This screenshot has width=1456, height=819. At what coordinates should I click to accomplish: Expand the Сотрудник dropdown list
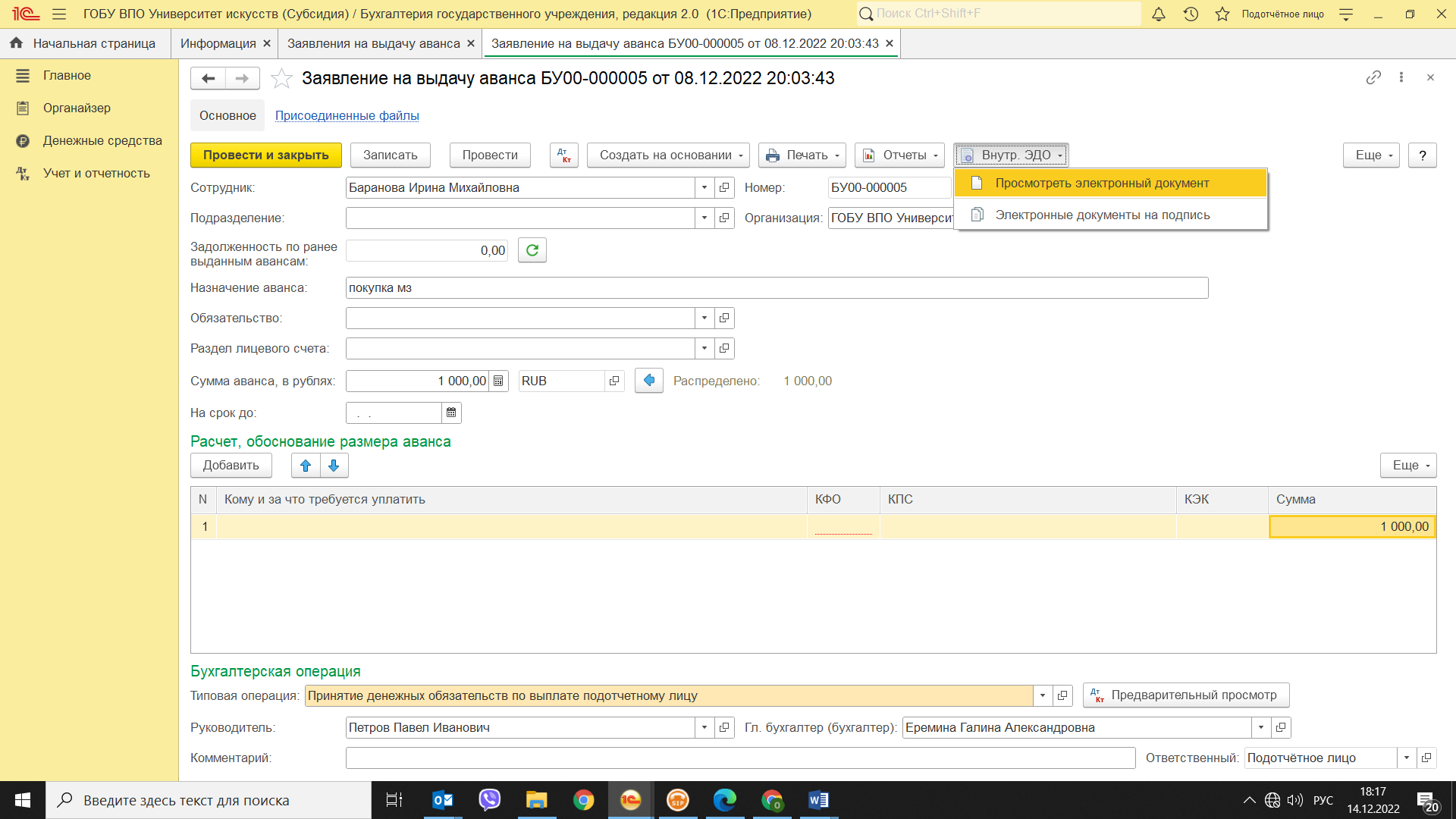coord(704,187)
